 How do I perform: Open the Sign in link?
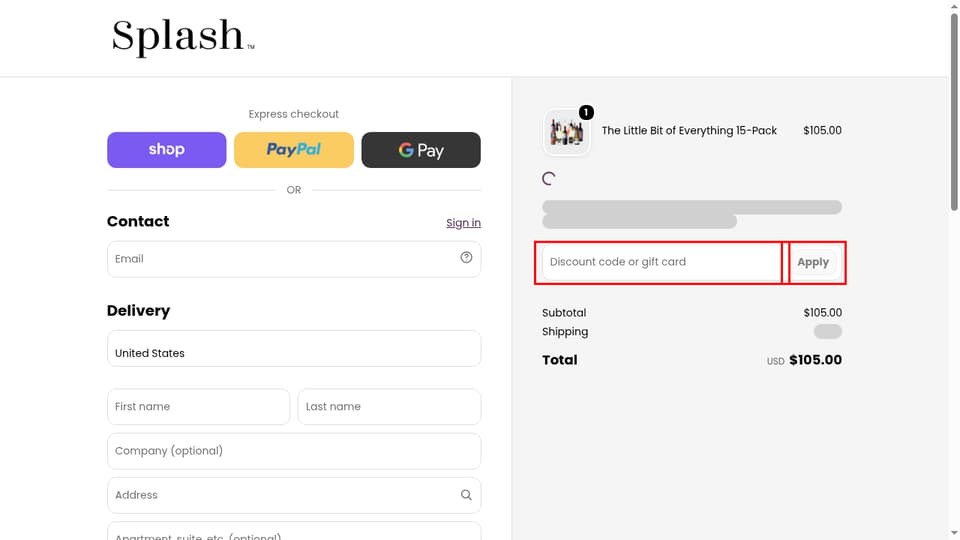tap(463, 223)
